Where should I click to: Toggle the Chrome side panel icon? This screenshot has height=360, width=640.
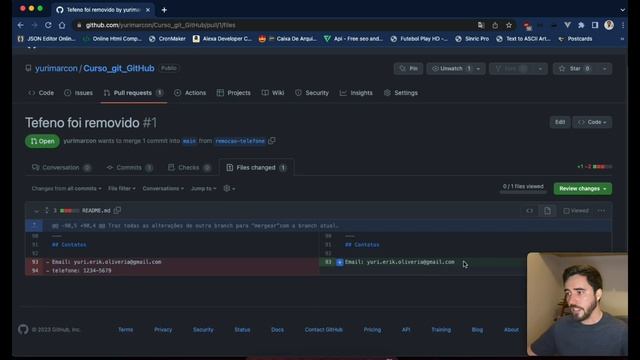[x=595, y=25]
